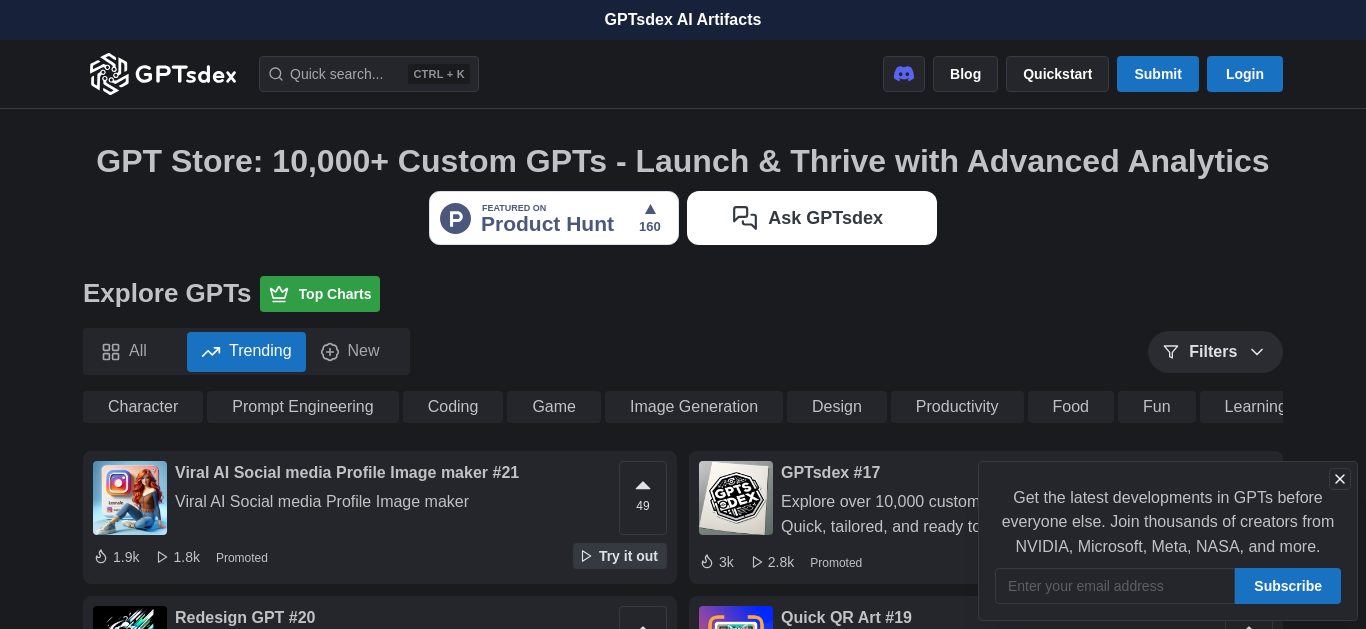Click the GPTsdex logo in header
The width and height of the screenshot is (1366, 629).
tap(163, 74)
